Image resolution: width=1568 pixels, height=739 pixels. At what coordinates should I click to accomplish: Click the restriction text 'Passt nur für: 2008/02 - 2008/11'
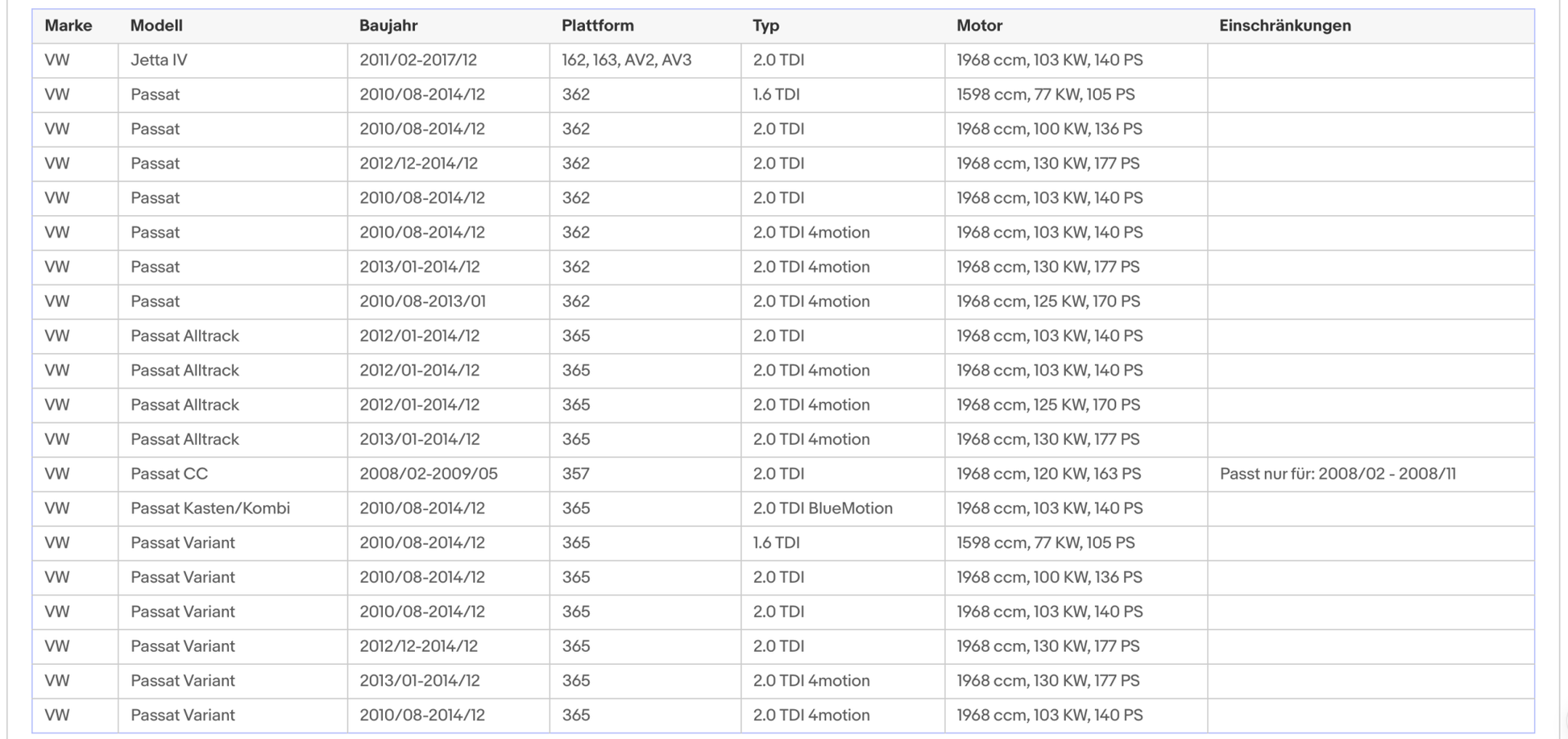tap(1338, 474)
